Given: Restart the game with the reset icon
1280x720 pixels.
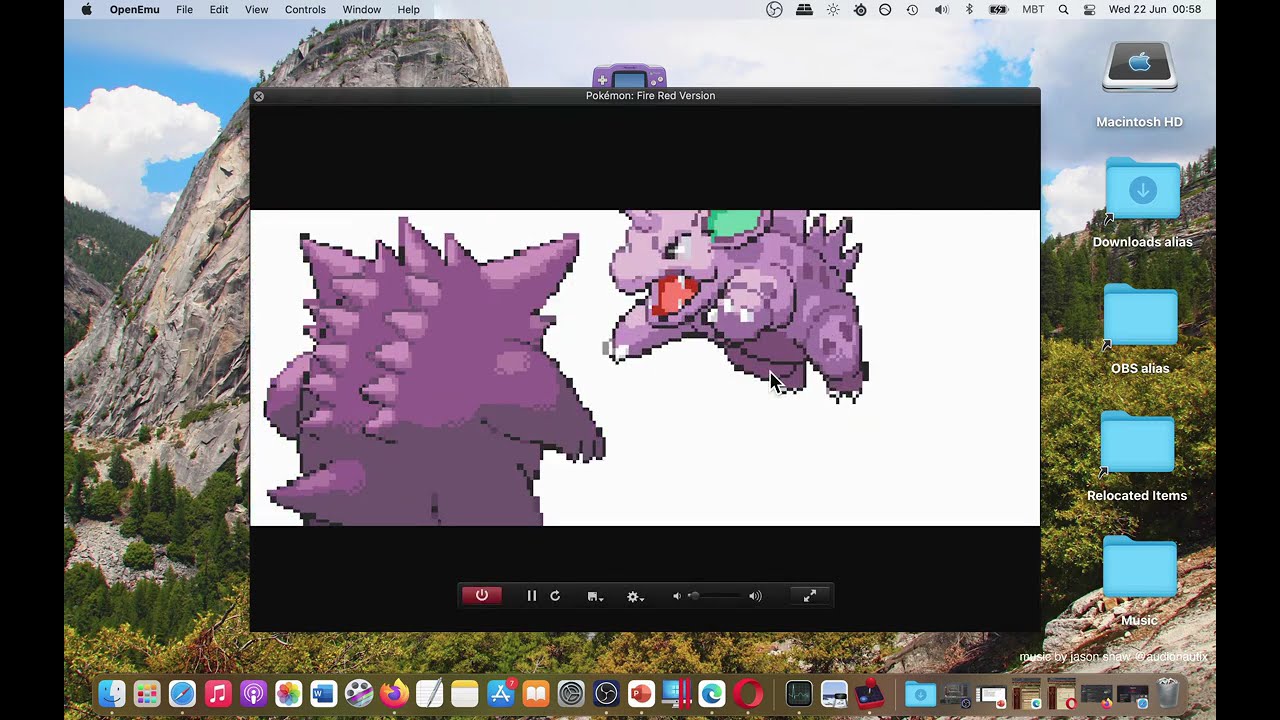Looking at the screenshot, I should point(555,596).
